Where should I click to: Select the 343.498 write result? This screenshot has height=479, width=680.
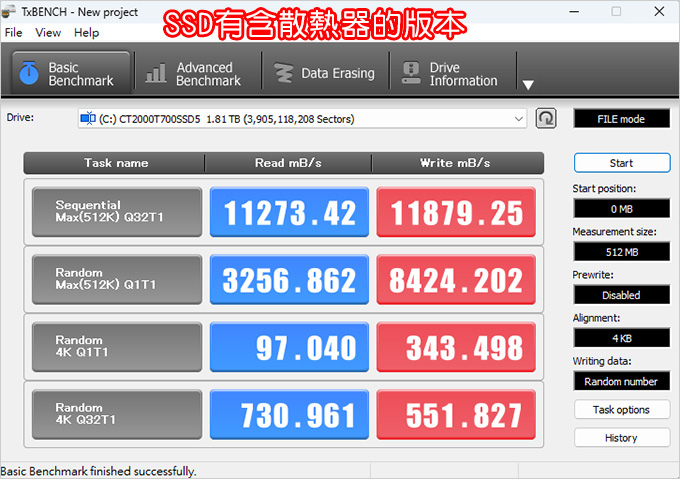[456, 347]
